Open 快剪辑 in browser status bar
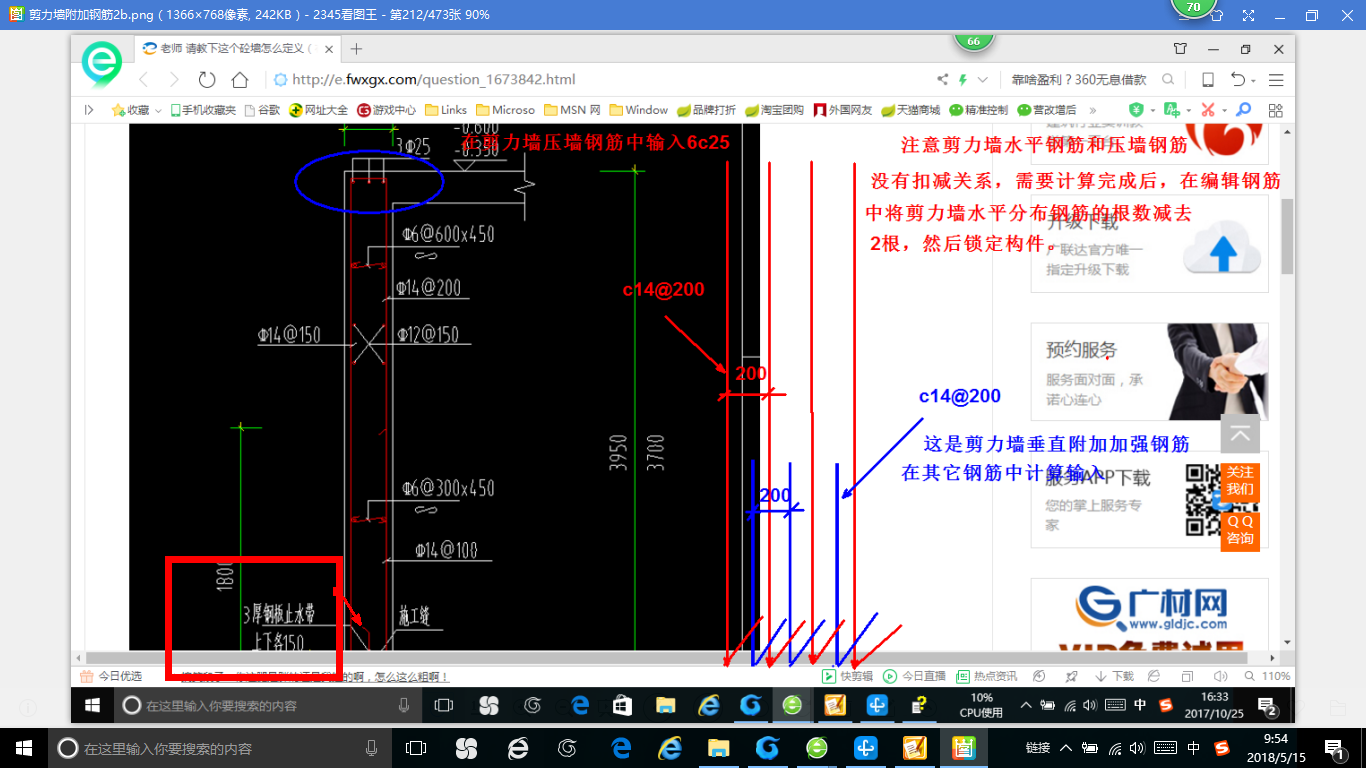This screenshot has height=768, width=1366. 847,676
